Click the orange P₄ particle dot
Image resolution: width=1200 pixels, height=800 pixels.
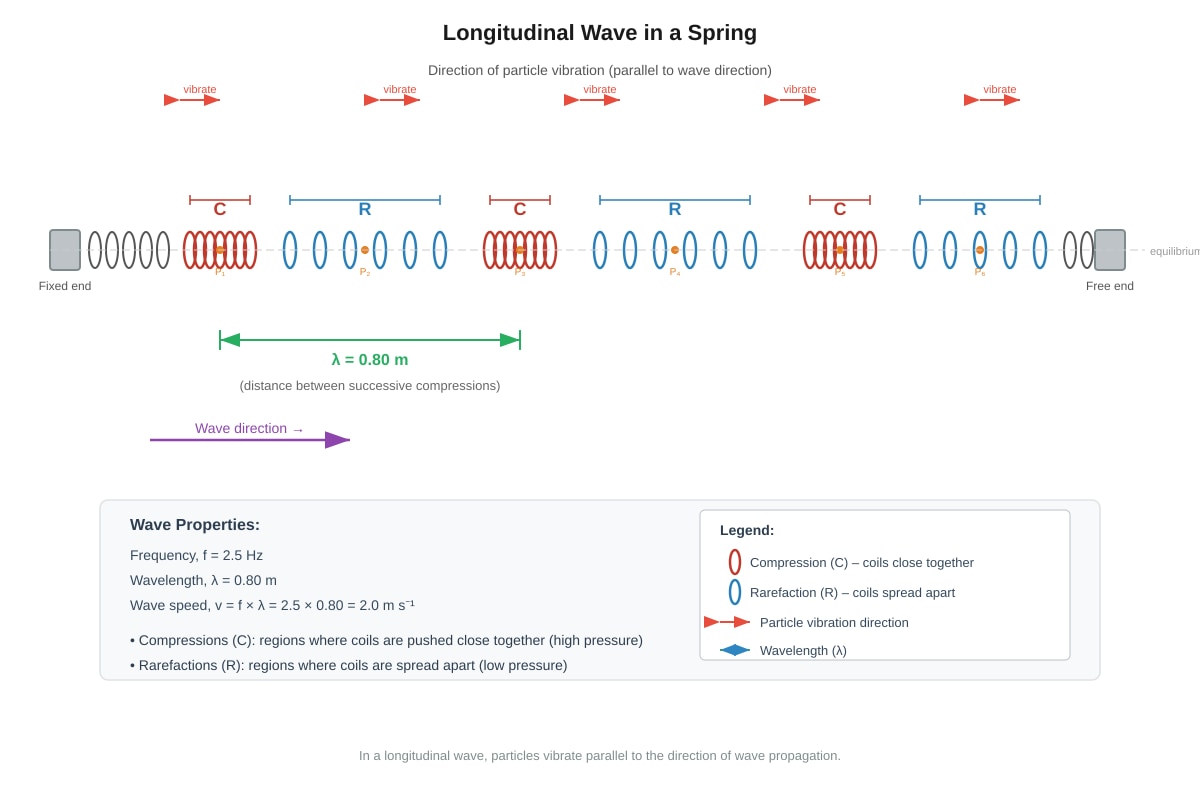[x=675, y=250]
